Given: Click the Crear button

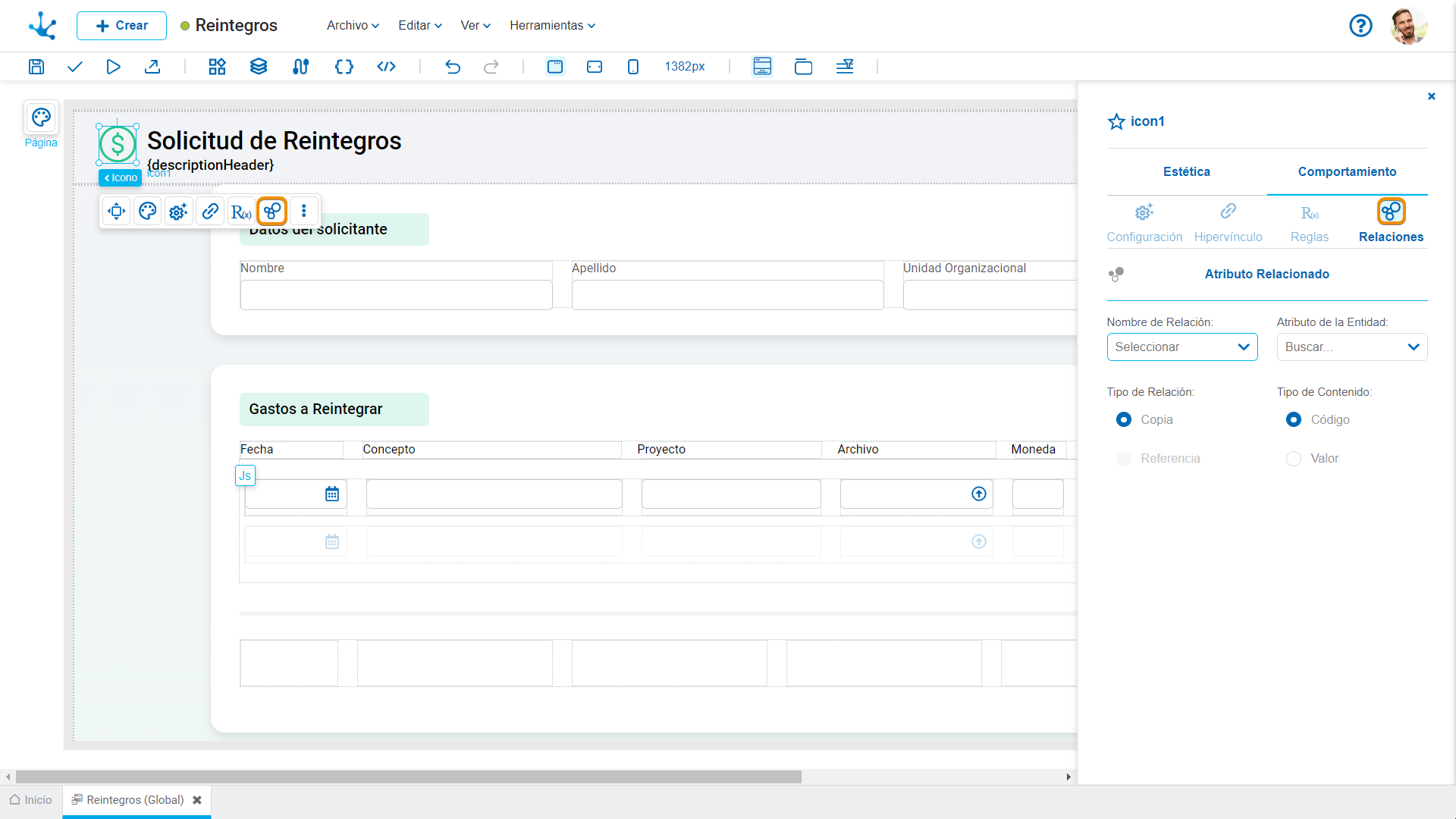Looking at the screenshot, I should pos(121,25).
